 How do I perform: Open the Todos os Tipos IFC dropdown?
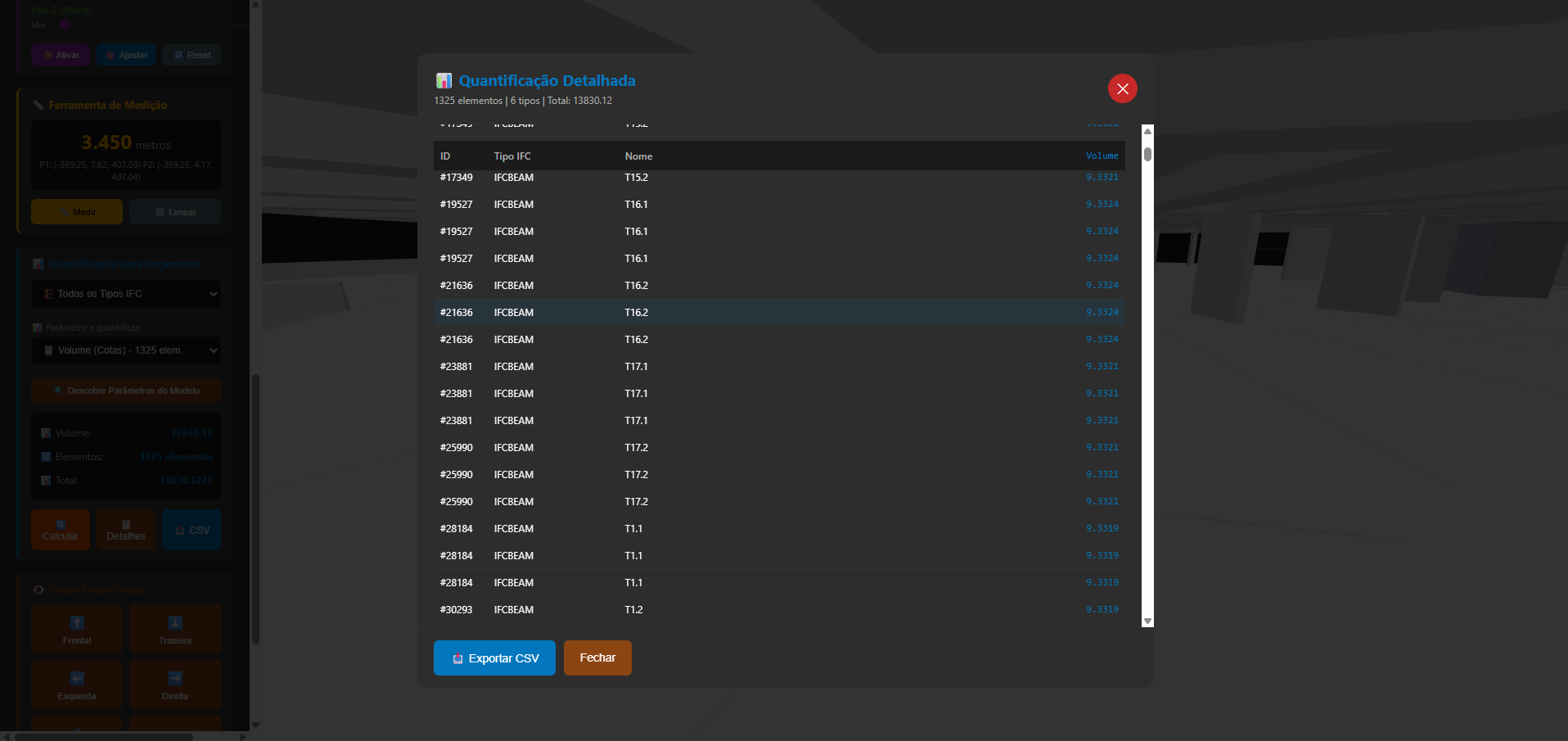(x=125, y=293)
